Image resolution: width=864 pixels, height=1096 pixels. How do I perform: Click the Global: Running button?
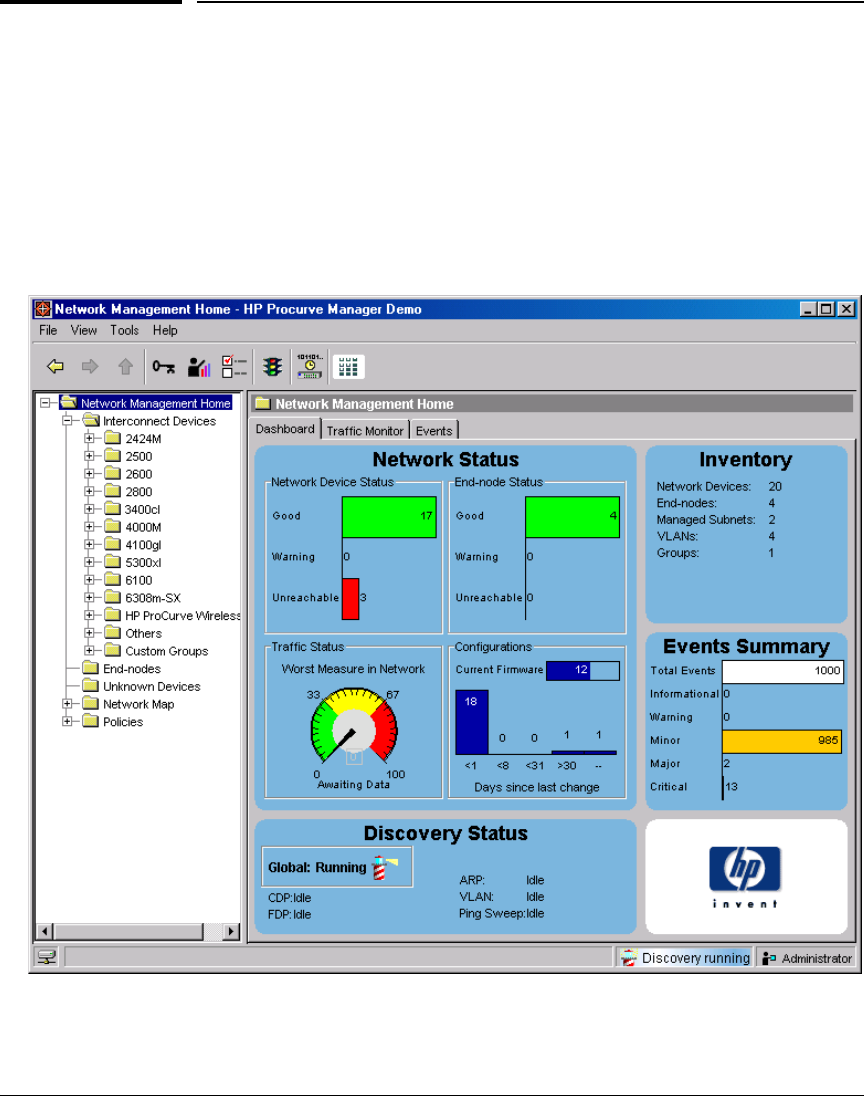tap(337, 867)
